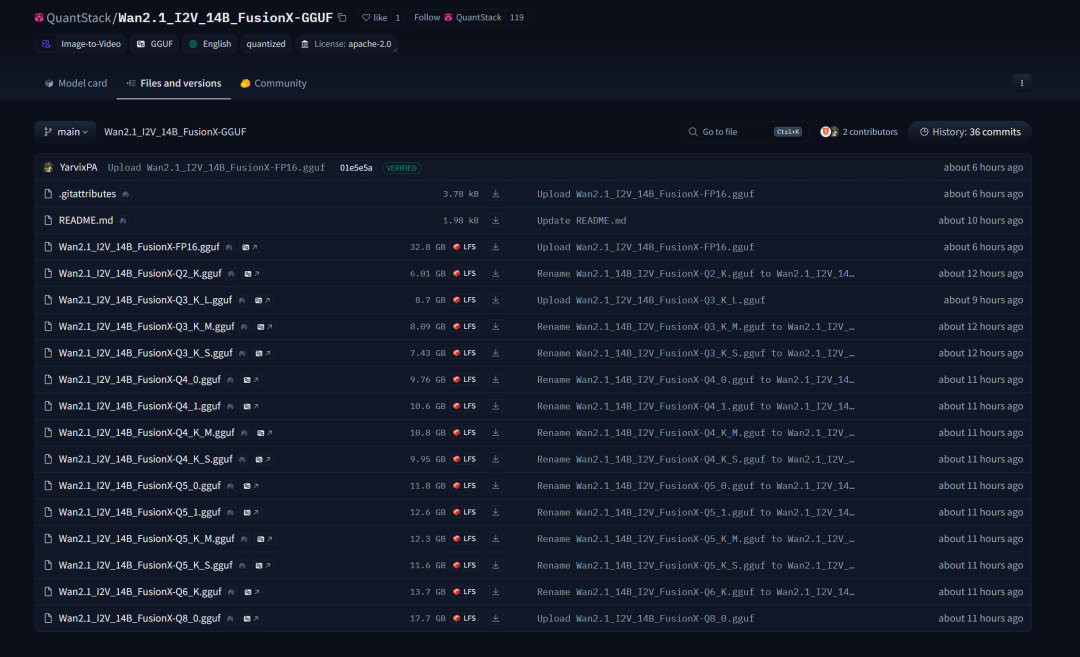Click the VERIFIED commit badge

(x=401, y=167)
